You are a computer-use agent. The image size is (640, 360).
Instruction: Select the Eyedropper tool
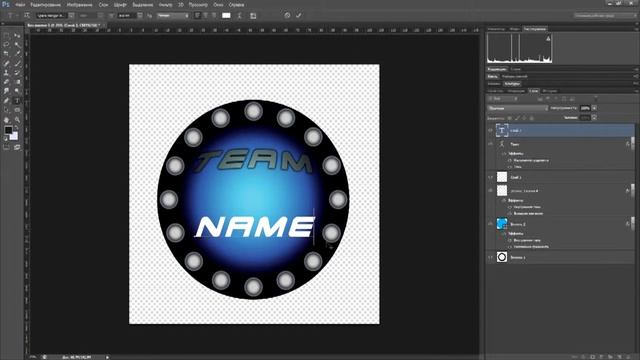pos(17,54)
